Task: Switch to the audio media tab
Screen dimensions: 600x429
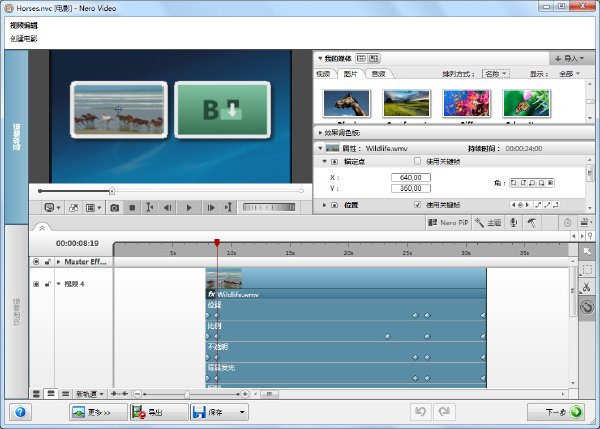Action: pos(378,74)
